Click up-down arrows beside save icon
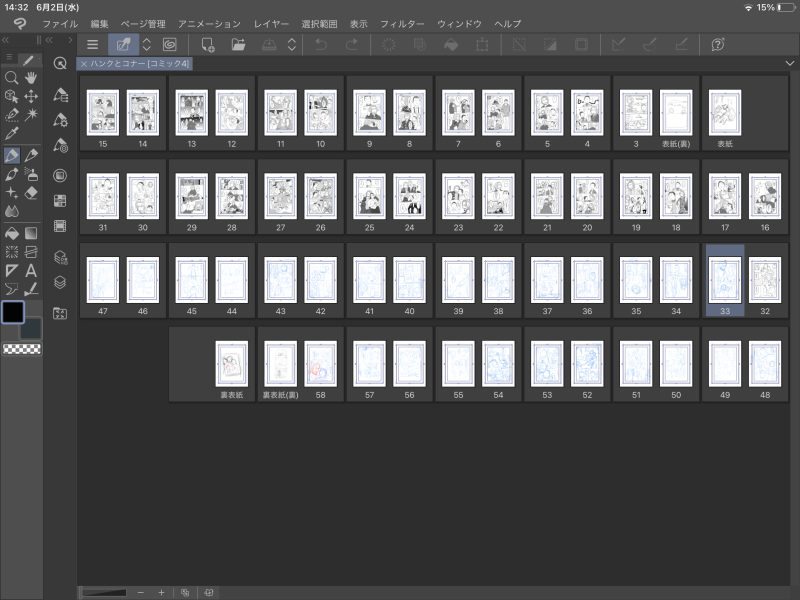The height and width of the screenshot is (600, 800). click(x=292, y=45)
